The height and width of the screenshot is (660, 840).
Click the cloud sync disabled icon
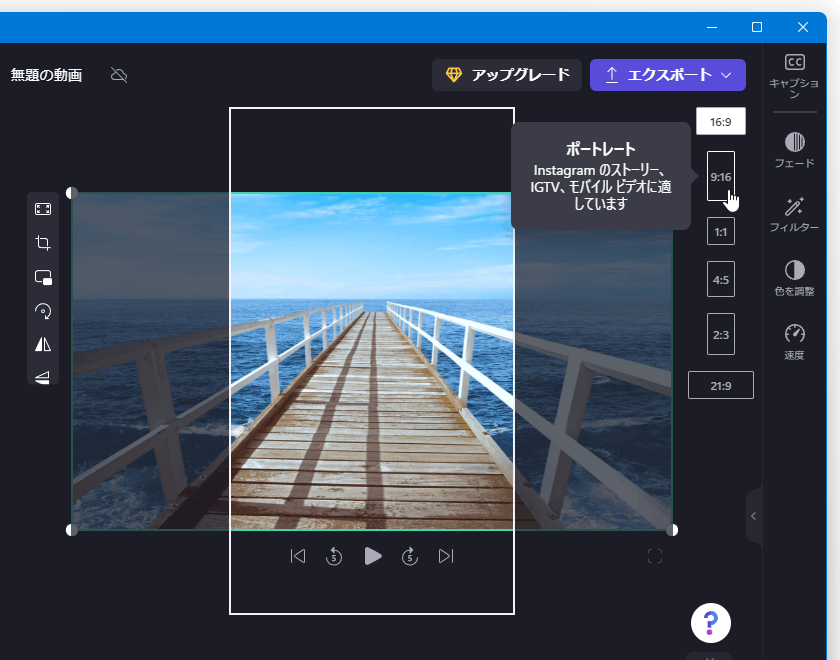click(119, 75)
